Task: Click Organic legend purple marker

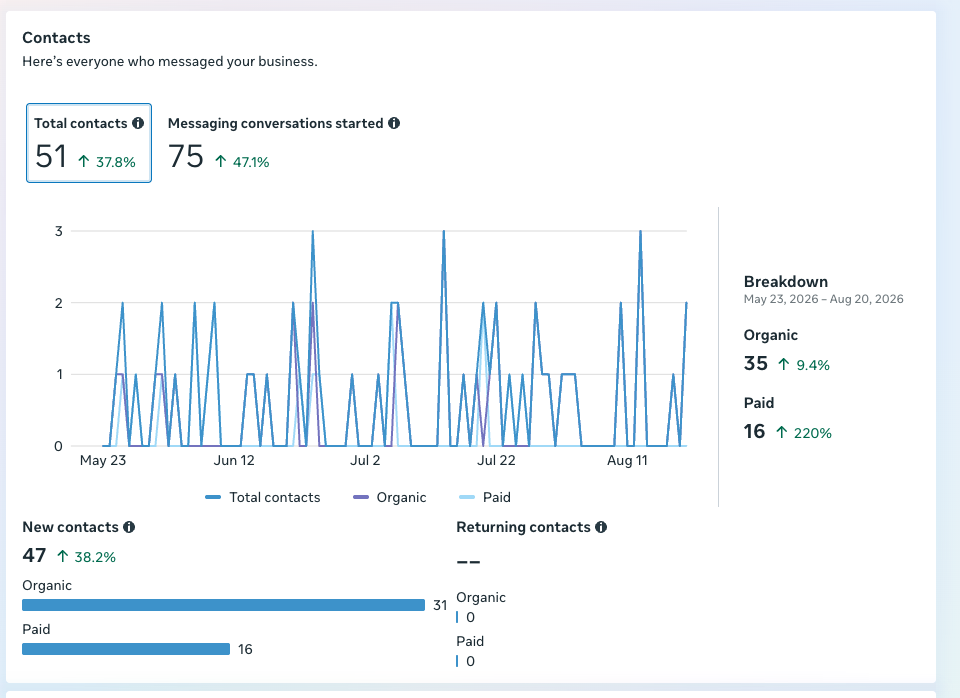Action: (361, 497)
